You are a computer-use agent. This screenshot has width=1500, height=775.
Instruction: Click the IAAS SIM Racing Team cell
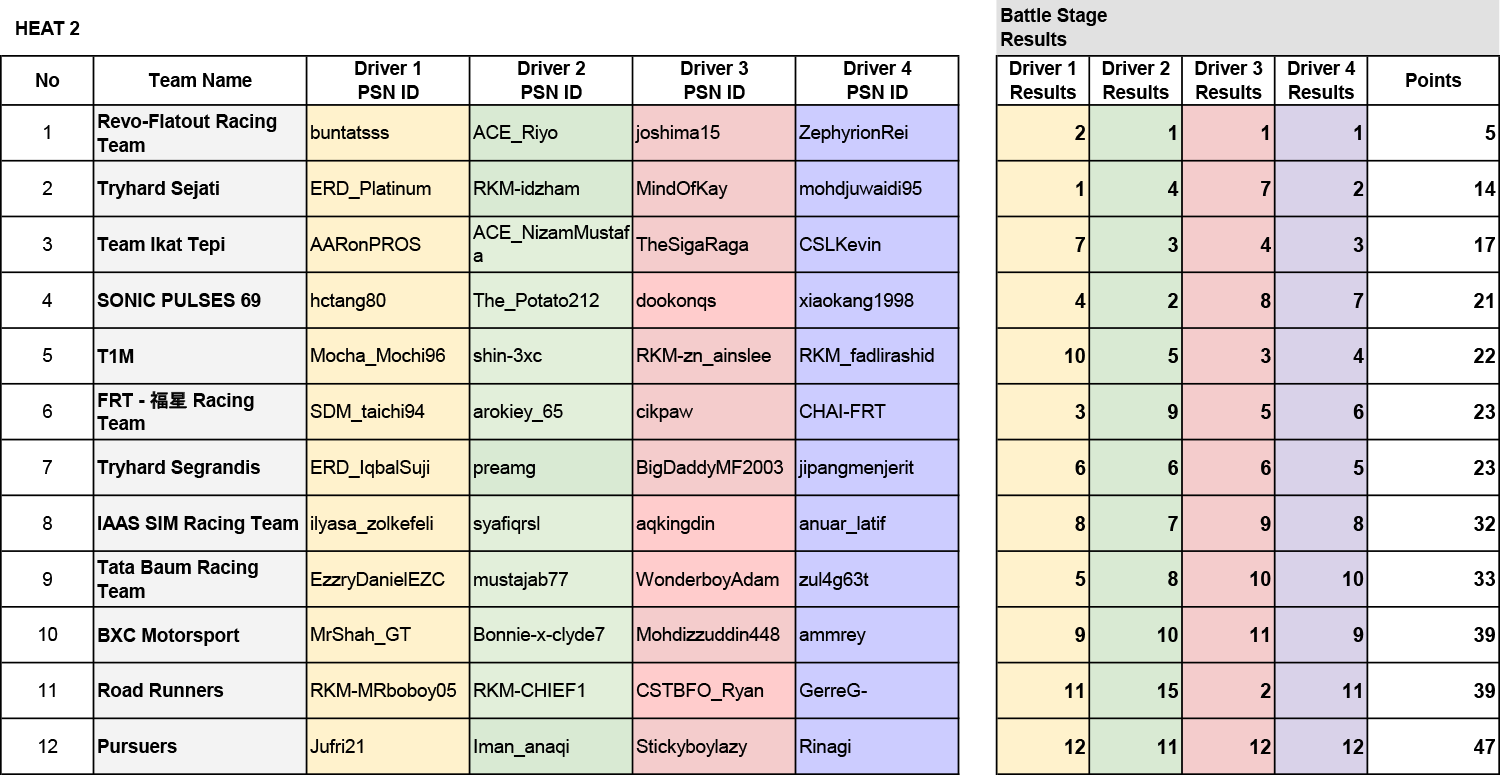tap(200, 523)
